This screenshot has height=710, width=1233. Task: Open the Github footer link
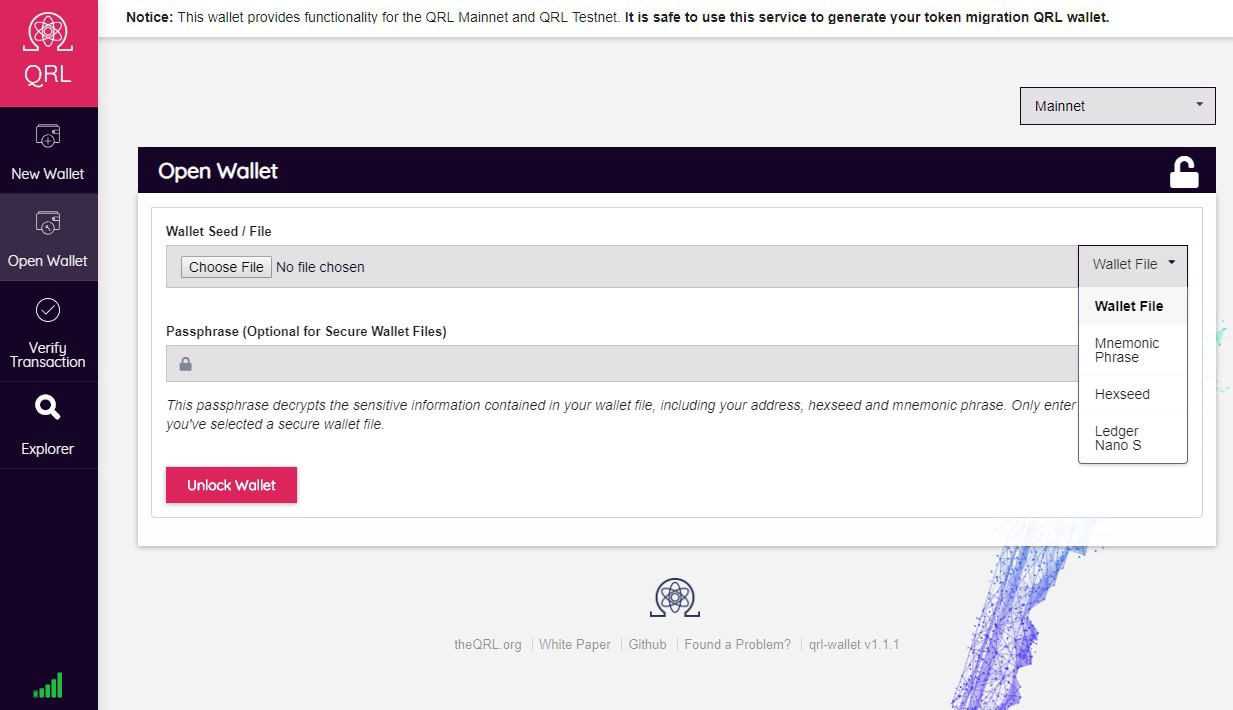point(647,645)
